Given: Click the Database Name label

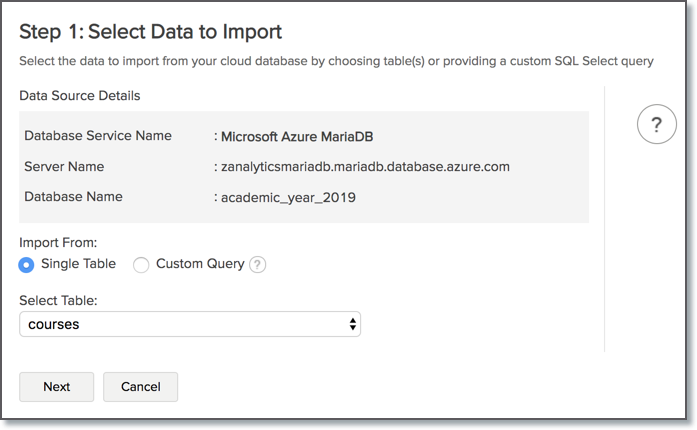Looking at the screenshot, I should click(73, 197).
